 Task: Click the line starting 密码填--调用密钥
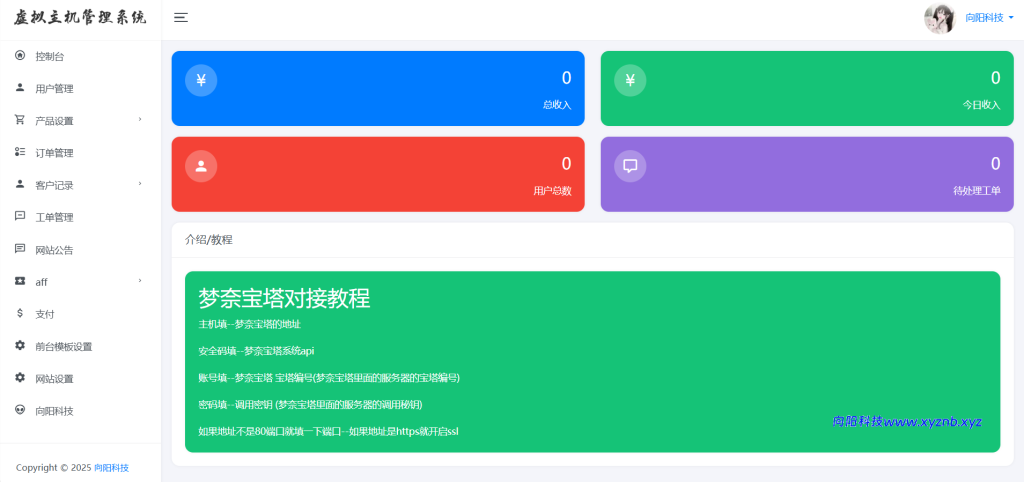310,404
